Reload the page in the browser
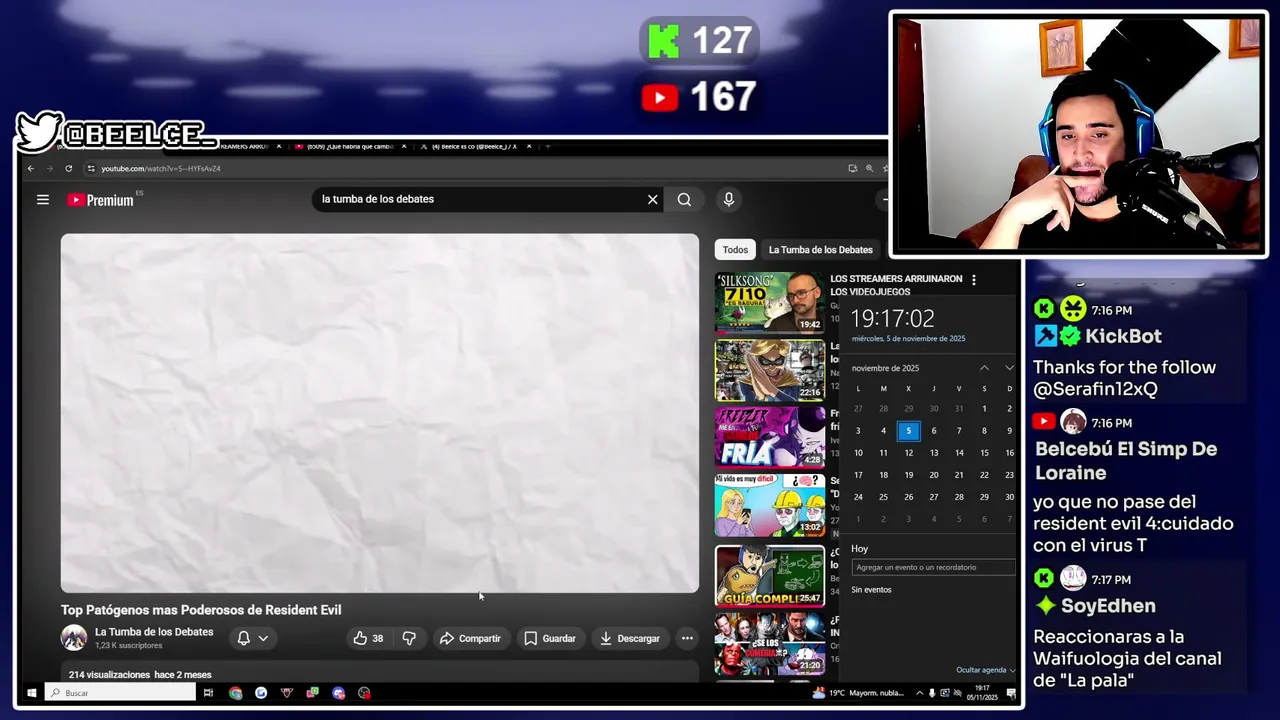The width and height of the screenshot is (1280, 720). (x=68, y=169)
